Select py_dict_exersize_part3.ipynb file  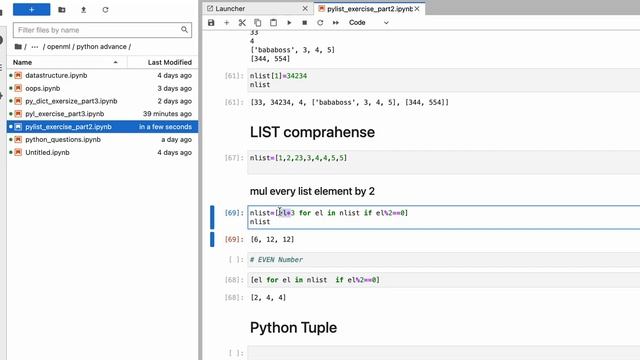point(102,101)
